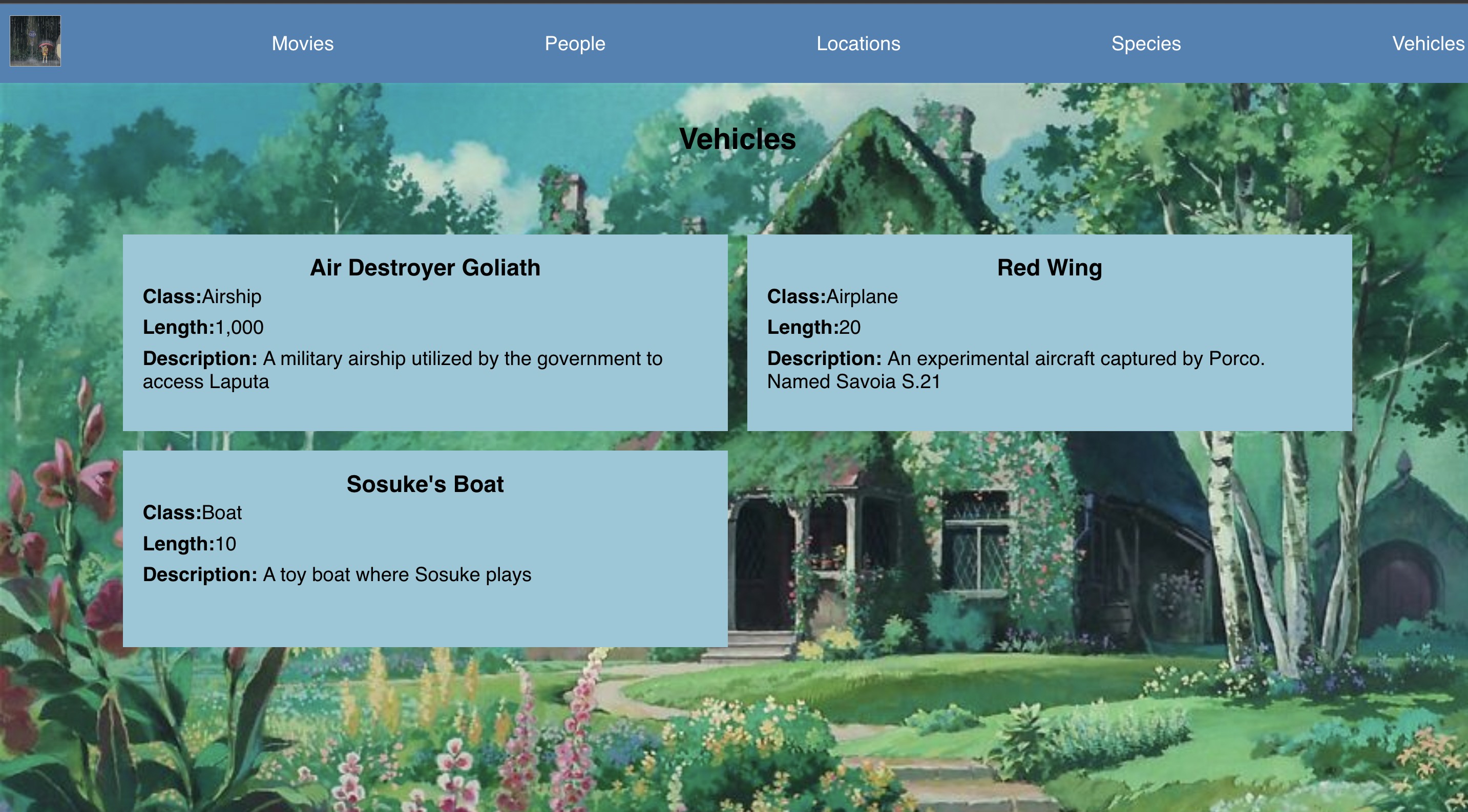The image size is (1468, 812).
Task: Open the Locations nav link
Action: click(858, 44)
